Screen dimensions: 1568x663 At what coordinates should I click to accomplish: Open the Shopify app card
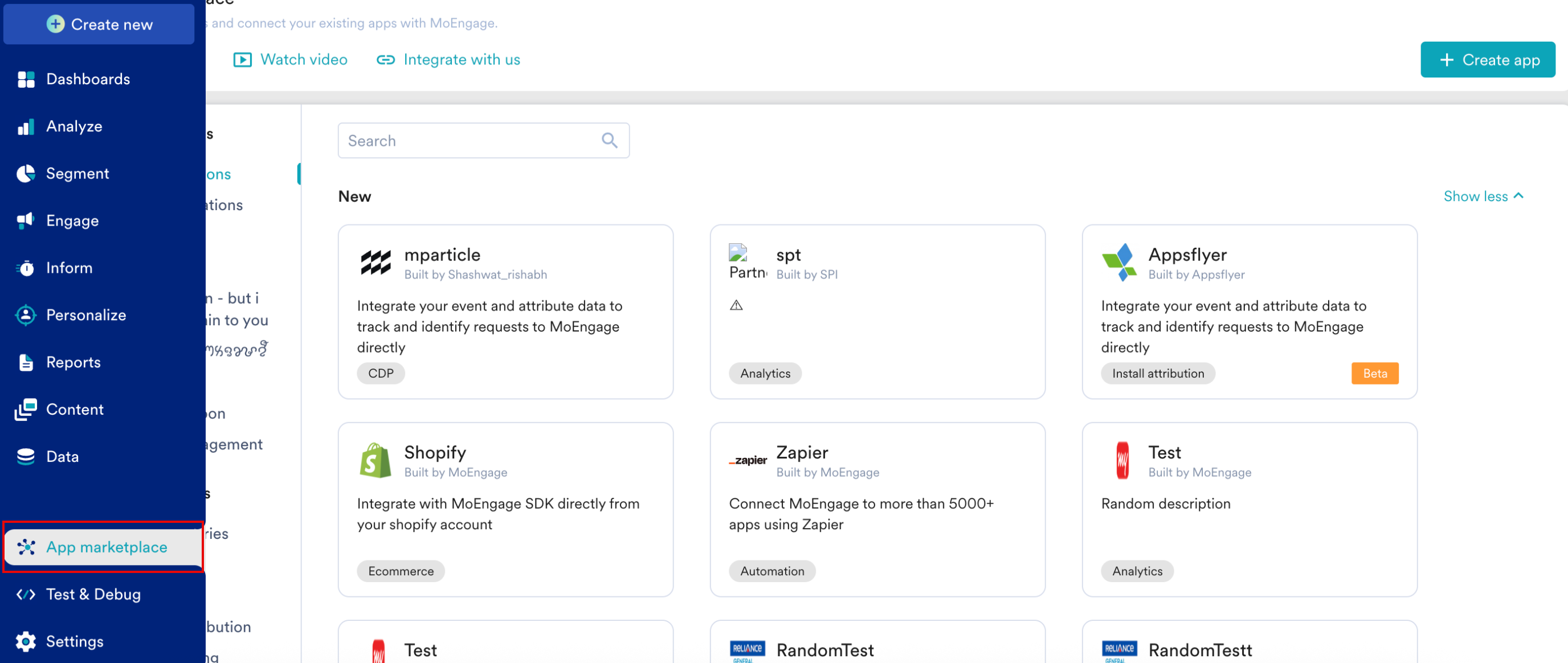(505, 509)
